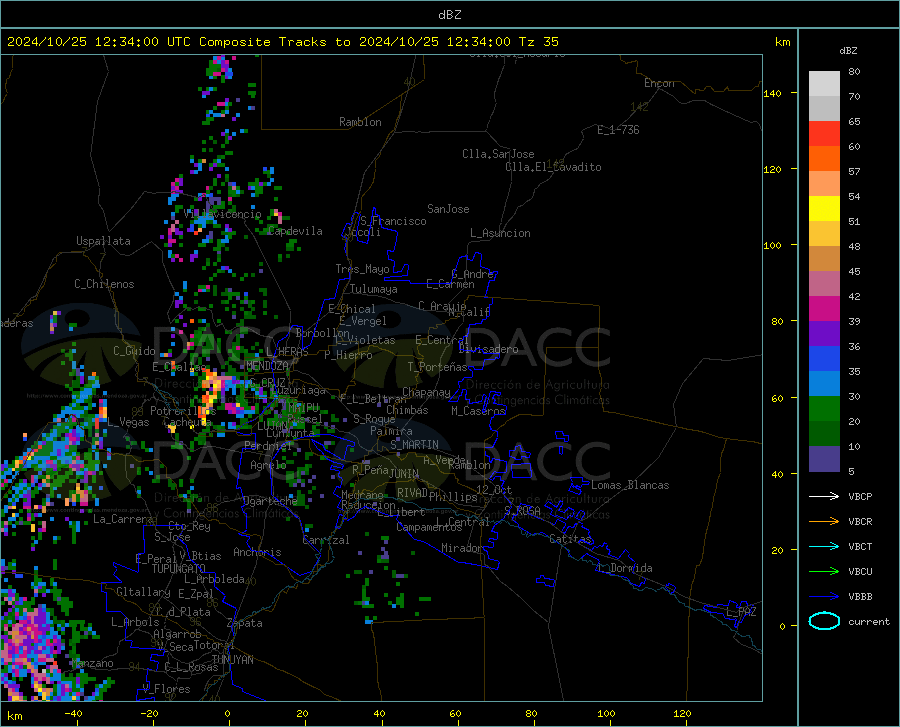Click the L_Asuncion label on map
Viewport: 900px width, 727px height.
tap(500, 233)
